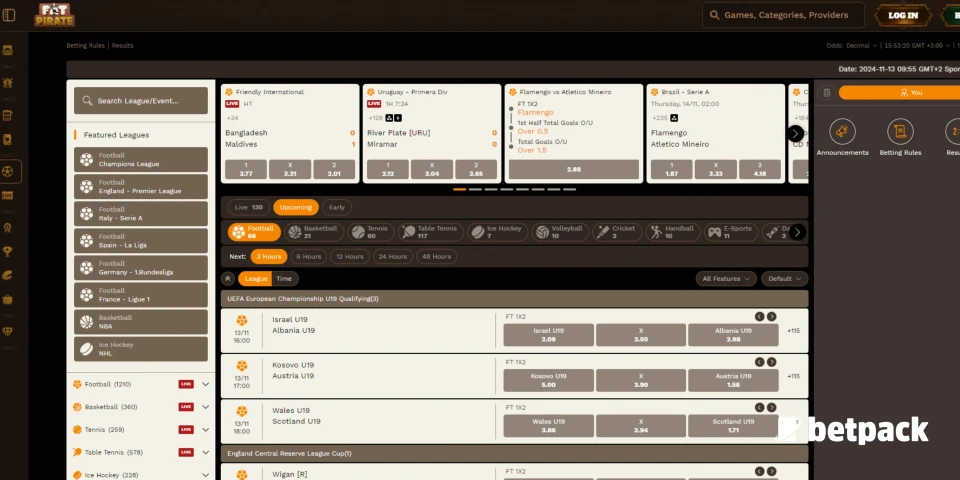Click the LOG IN button
Screen dimensions: 960x480
(903, 15)
